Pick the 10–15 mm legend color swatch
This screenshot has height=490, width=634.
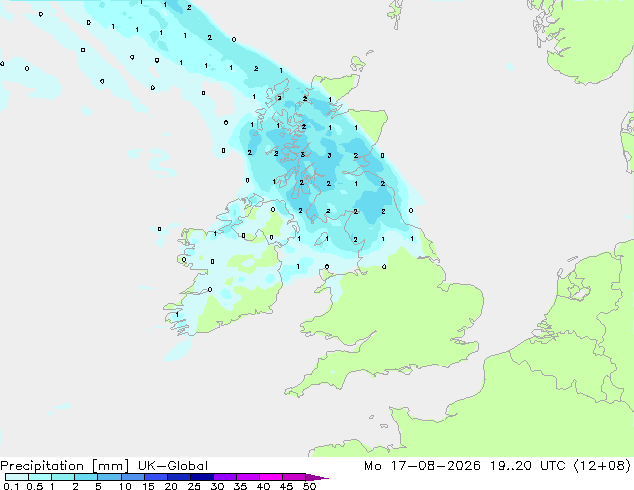[132, 477]
